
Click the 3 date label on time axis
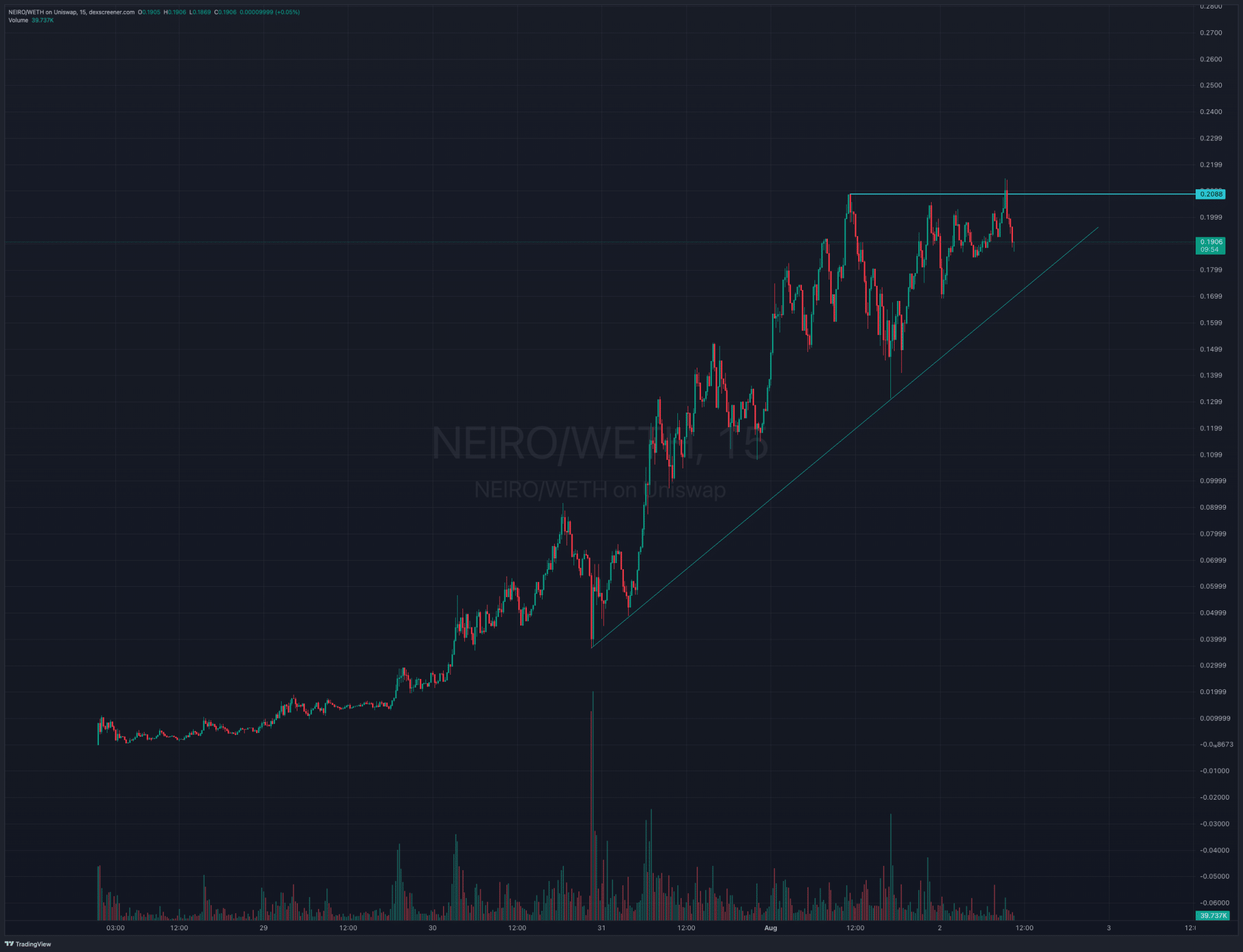pyautogui.click(x=1109, y=928)
